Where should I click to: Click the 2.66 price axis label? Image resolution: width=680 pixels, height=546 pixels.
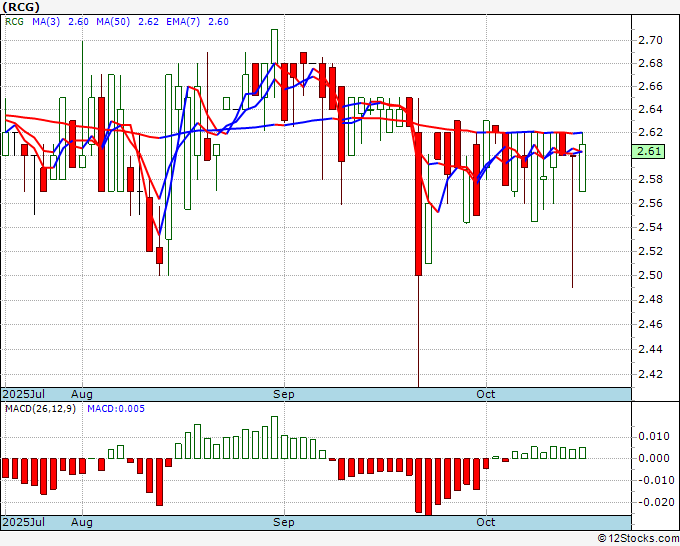coord(651,86)
